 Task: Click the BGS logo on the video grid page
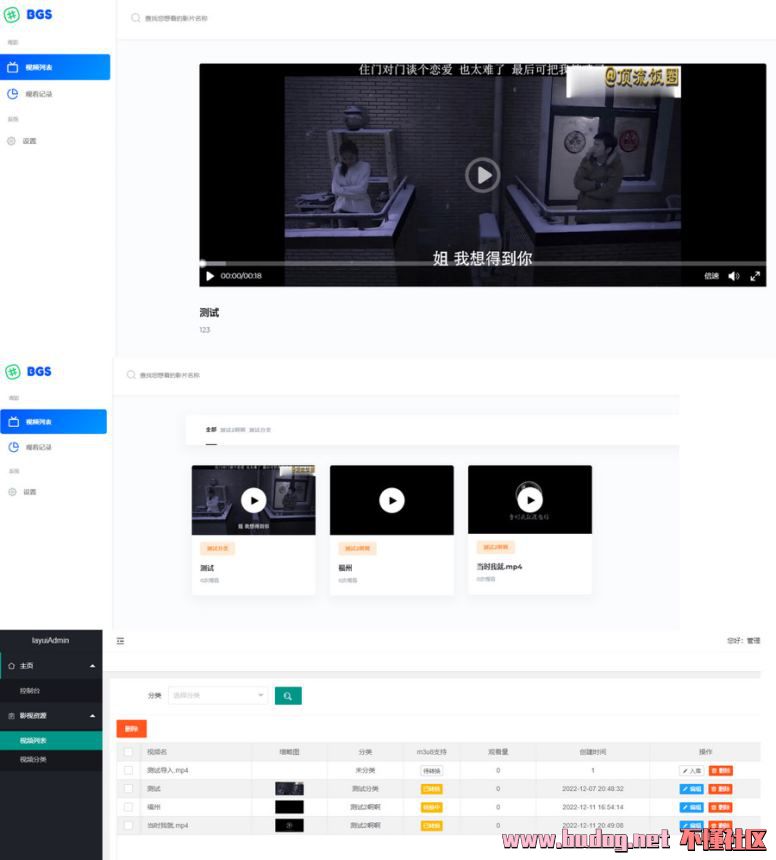[x=29, y=372]
